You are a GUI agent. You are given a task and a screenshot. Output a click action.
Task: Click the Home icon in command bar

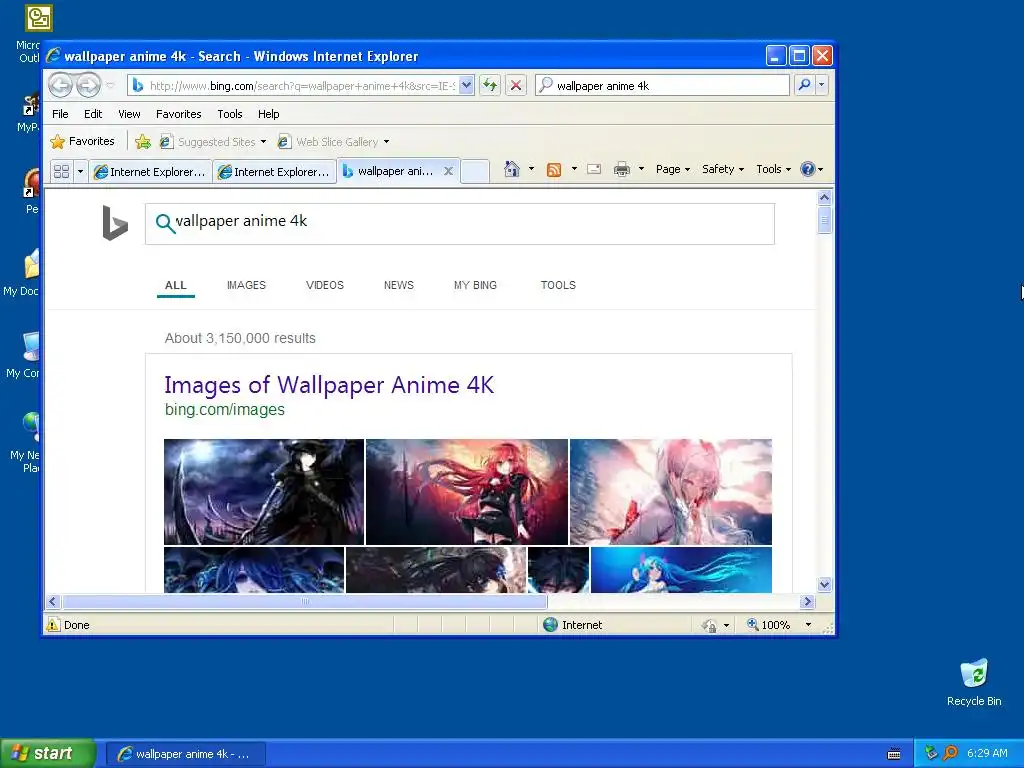[512, 169]
